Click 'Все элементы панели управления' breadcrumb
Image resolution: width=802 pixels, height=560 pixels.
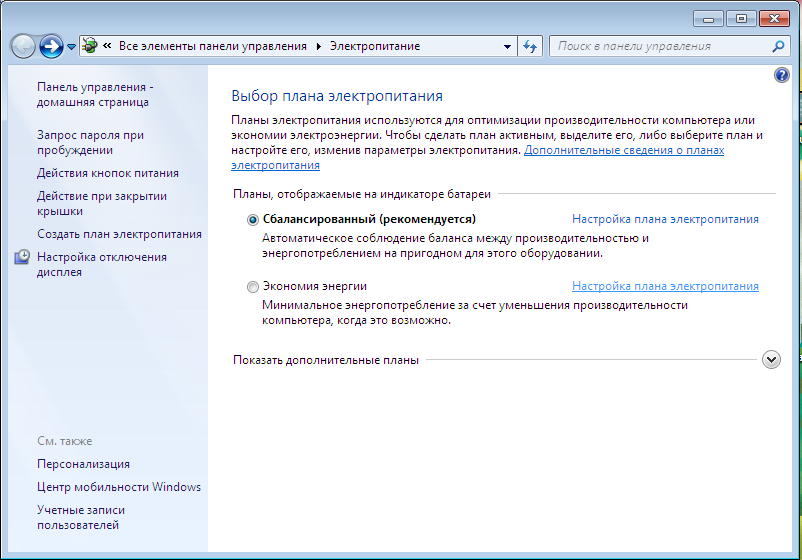[x=214, y=46]
